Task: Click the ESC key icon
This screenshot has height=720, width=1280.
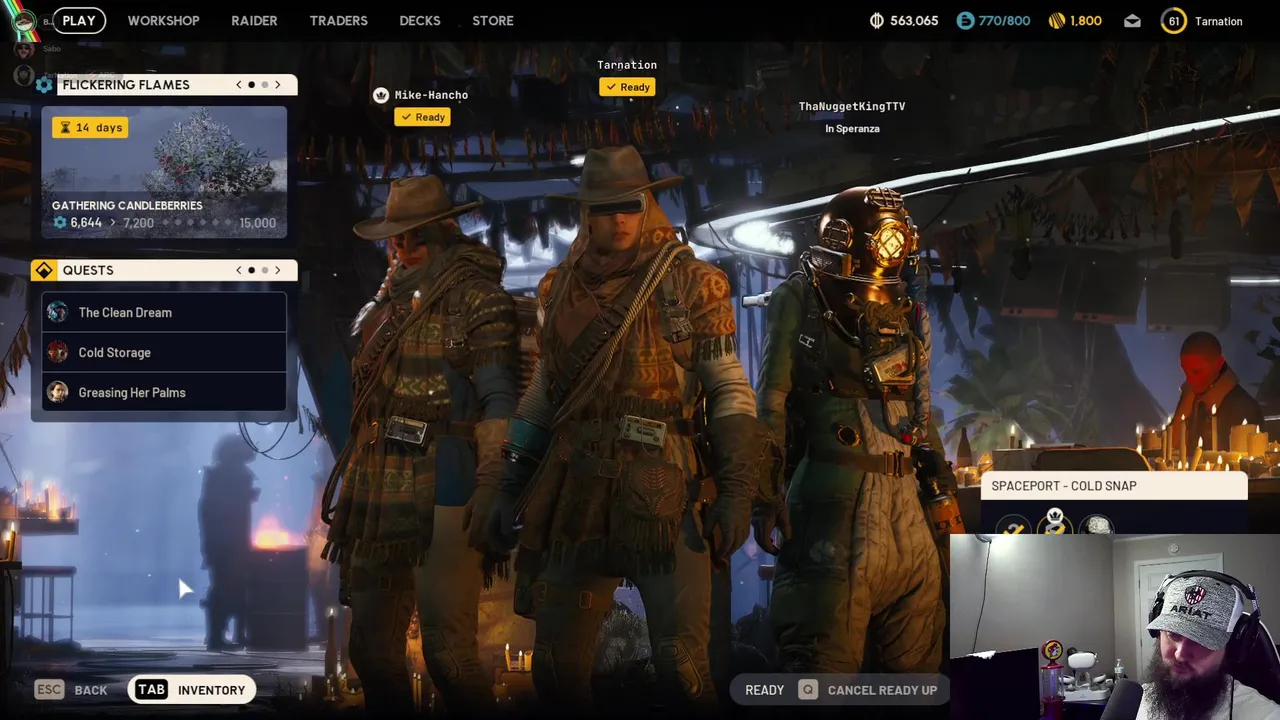Action: pyautogui.click(x=49, y=690)
